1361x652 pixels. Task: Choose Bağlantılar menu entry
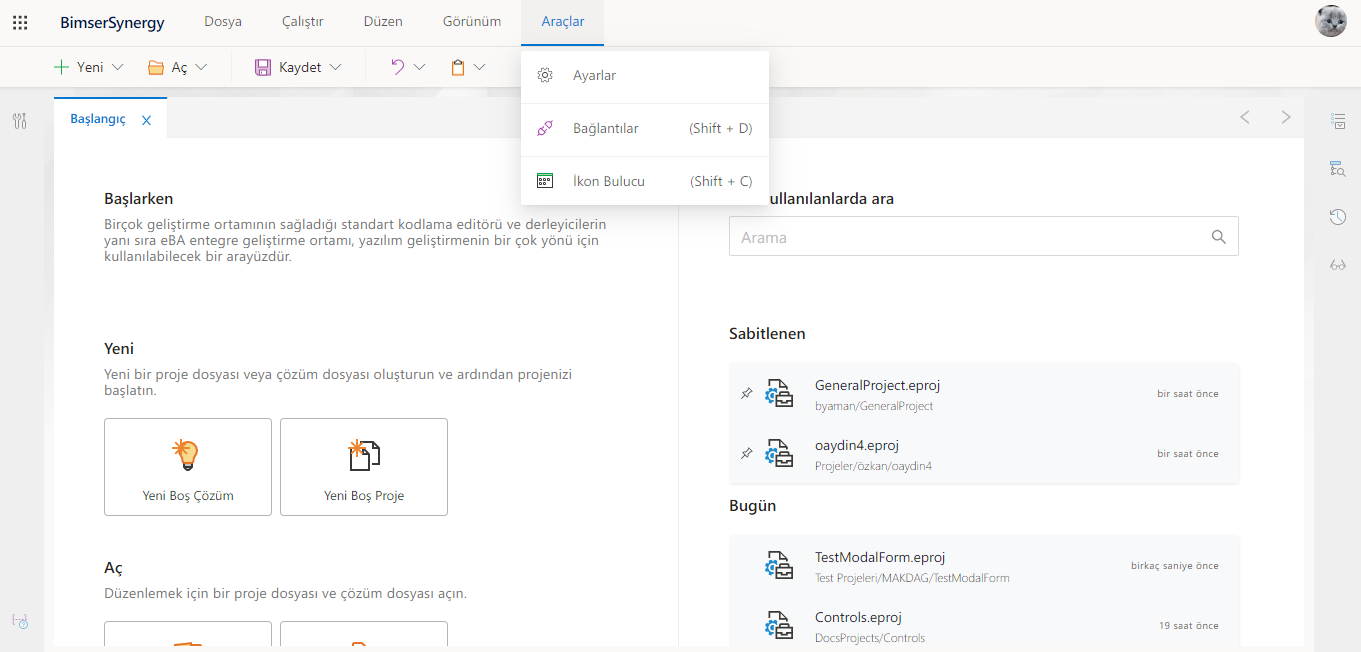[605, 129]
